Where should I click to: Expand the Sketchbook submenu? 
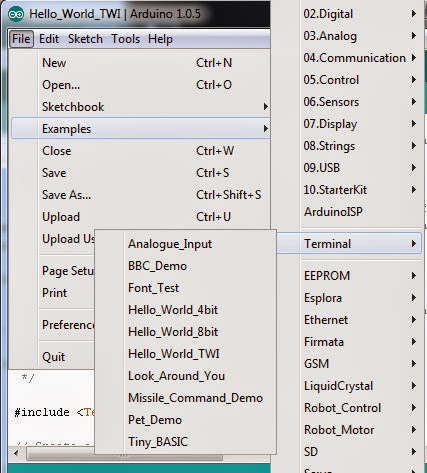[140, 107]
